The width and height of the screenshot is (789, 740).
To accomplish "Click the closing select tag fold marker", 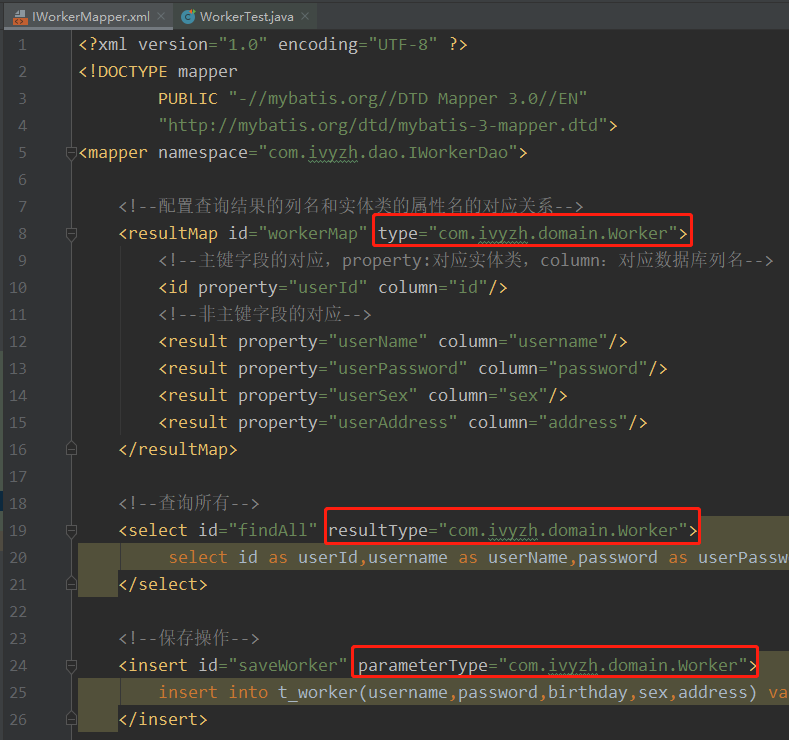I will [70, 584].
